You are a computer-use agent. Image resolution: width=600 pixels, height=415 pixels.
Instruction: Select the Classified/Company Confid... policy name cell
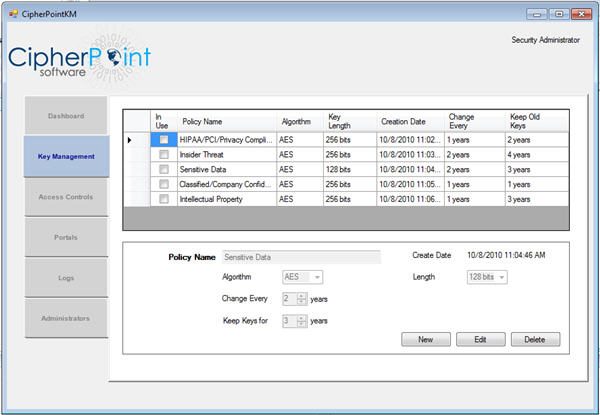(x=227, y=184)
